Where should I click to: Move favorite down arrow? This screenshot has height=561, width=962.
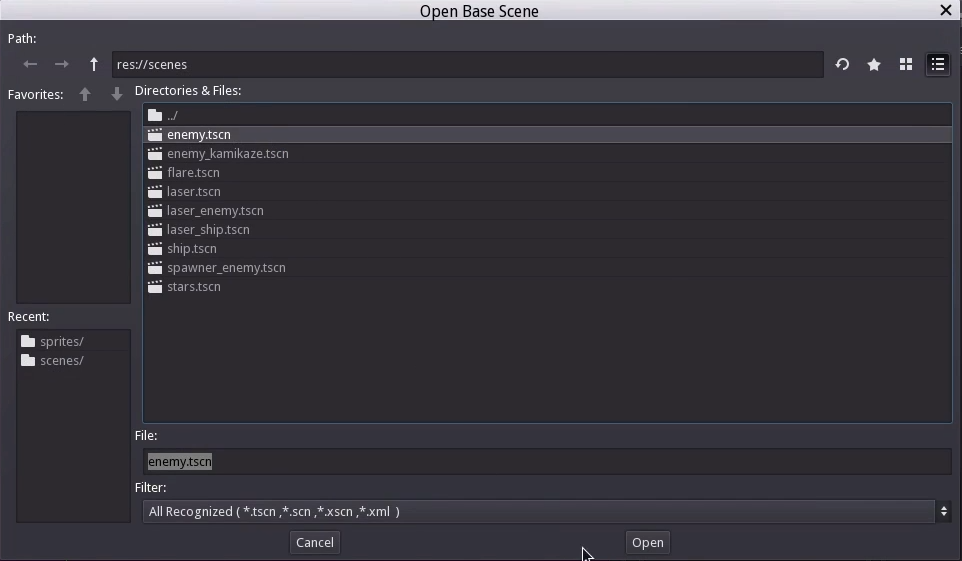coord(117,95)
